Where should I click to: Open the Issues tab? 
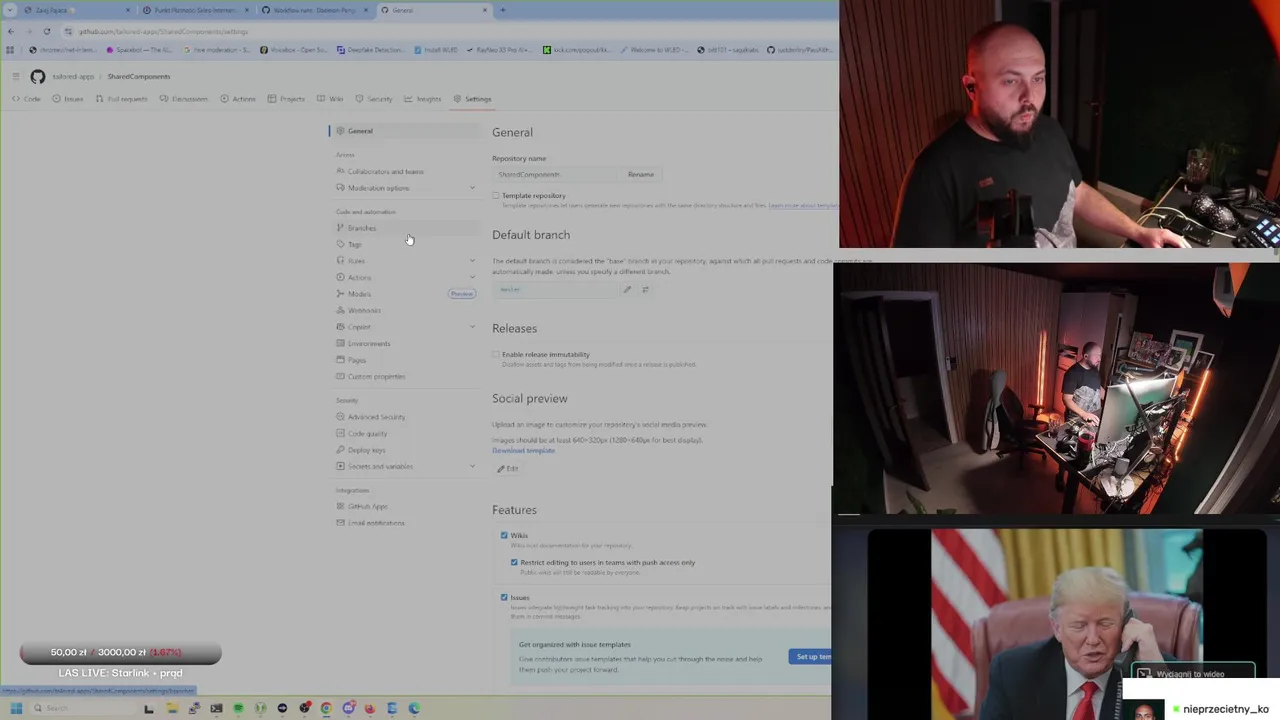69,99
